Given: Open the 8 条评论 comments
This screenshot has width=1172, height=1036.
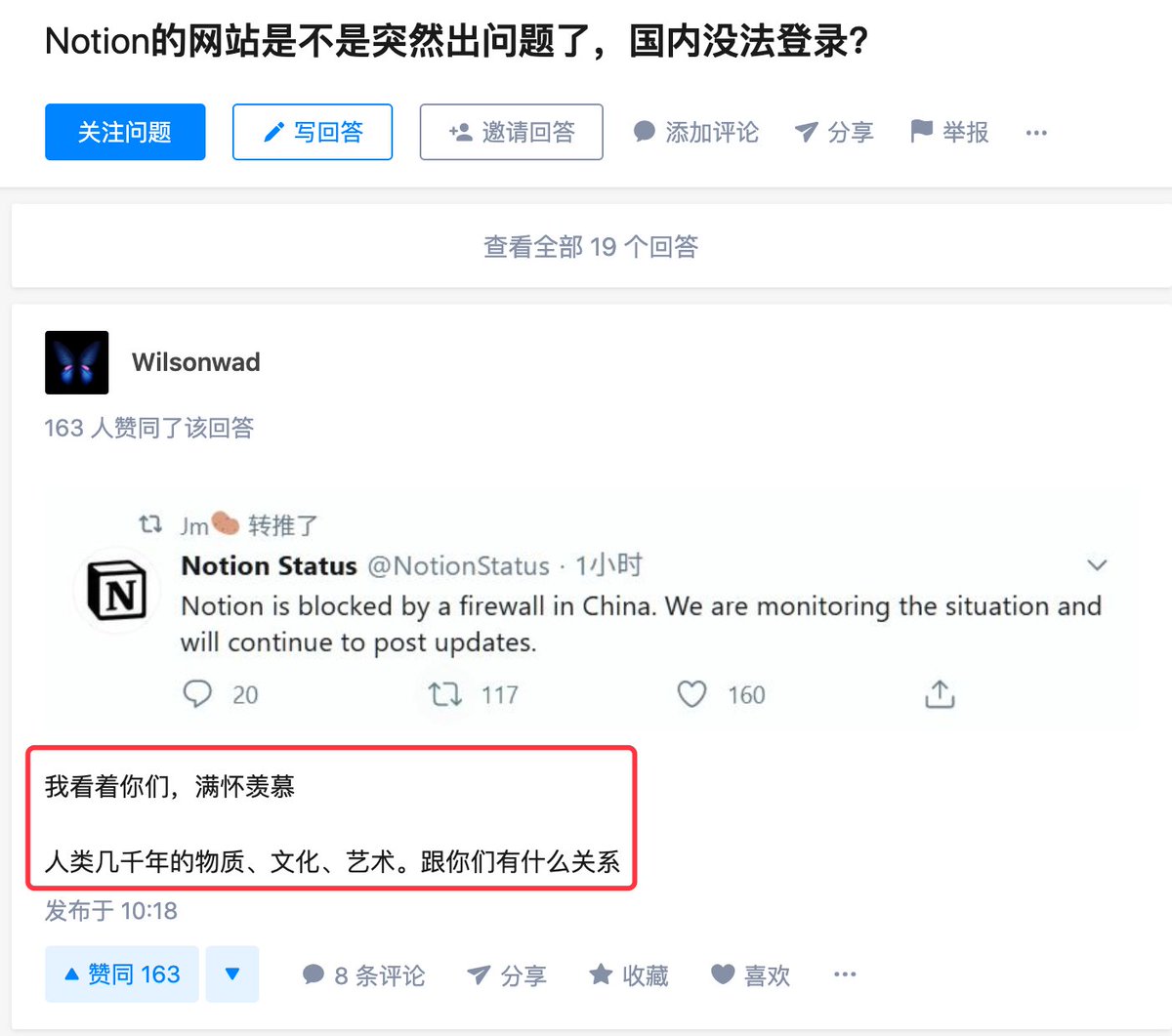Looking at the screenshot, I should coord(364,974).
